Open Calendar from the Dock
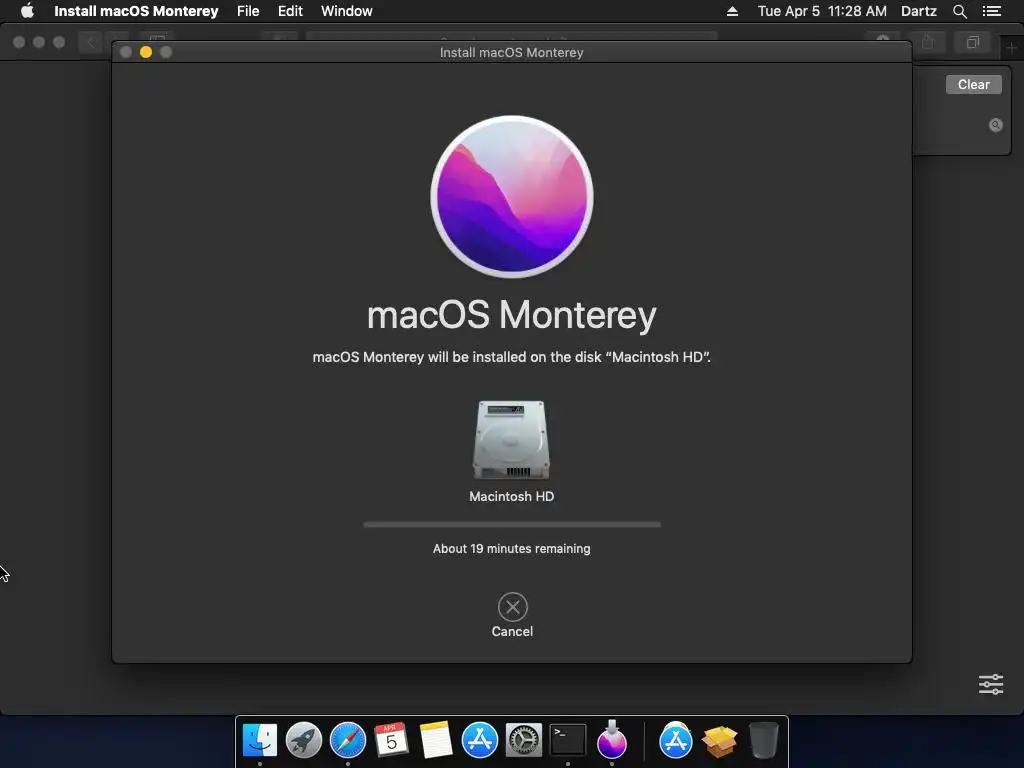This screenshot has height=768, width=1024. point(391,741)
